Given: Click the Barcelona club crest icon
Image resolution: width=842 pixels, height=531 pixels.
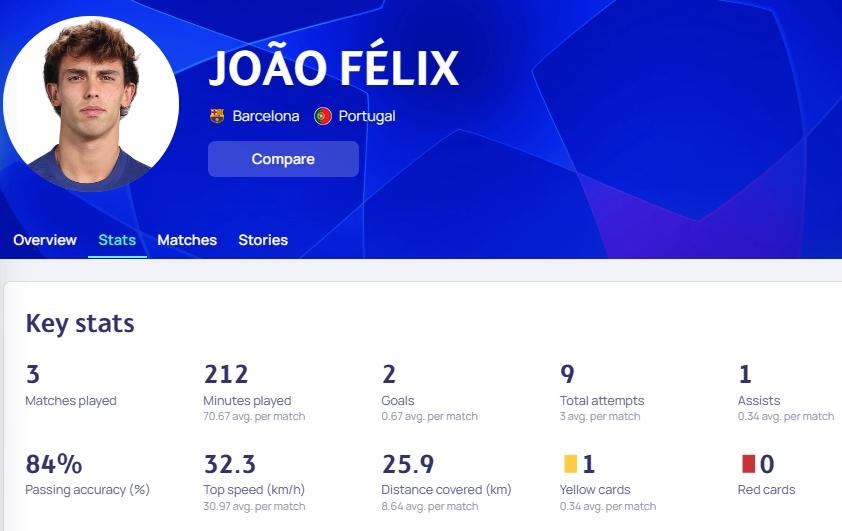Looking at the screenshot, I should coord(217,116).
